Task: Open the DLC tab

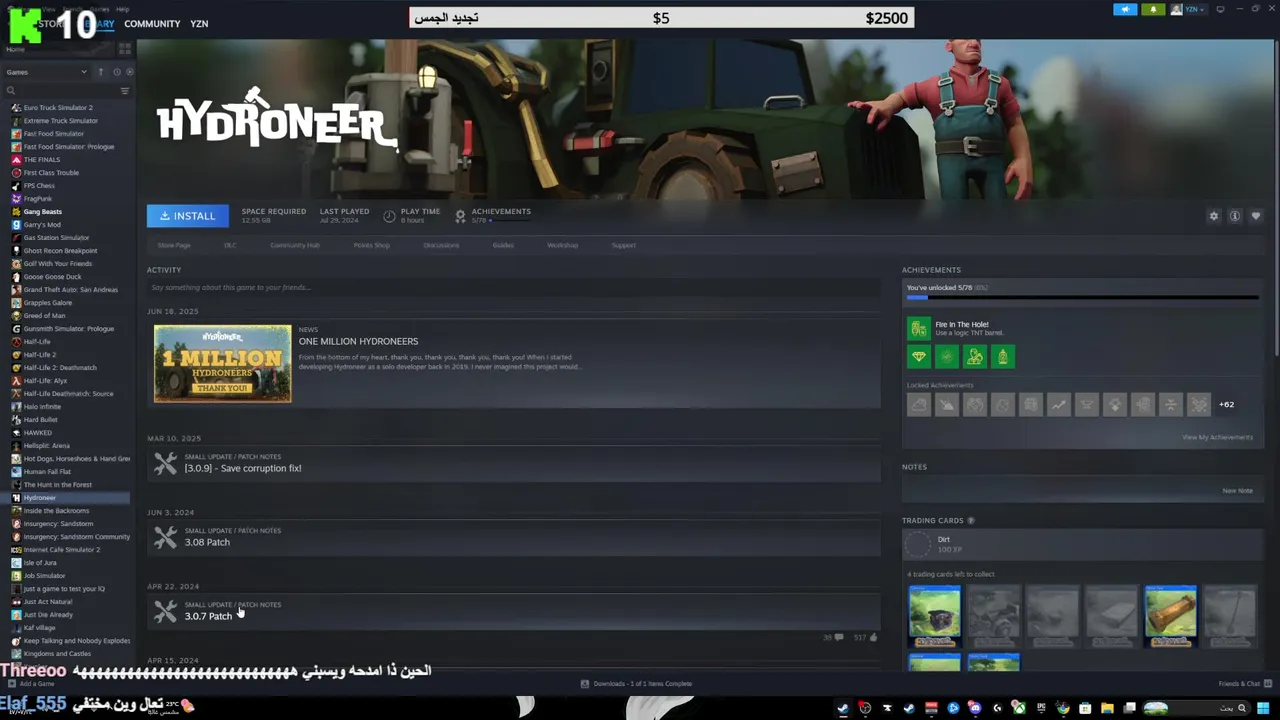Action: click(230, 245)
